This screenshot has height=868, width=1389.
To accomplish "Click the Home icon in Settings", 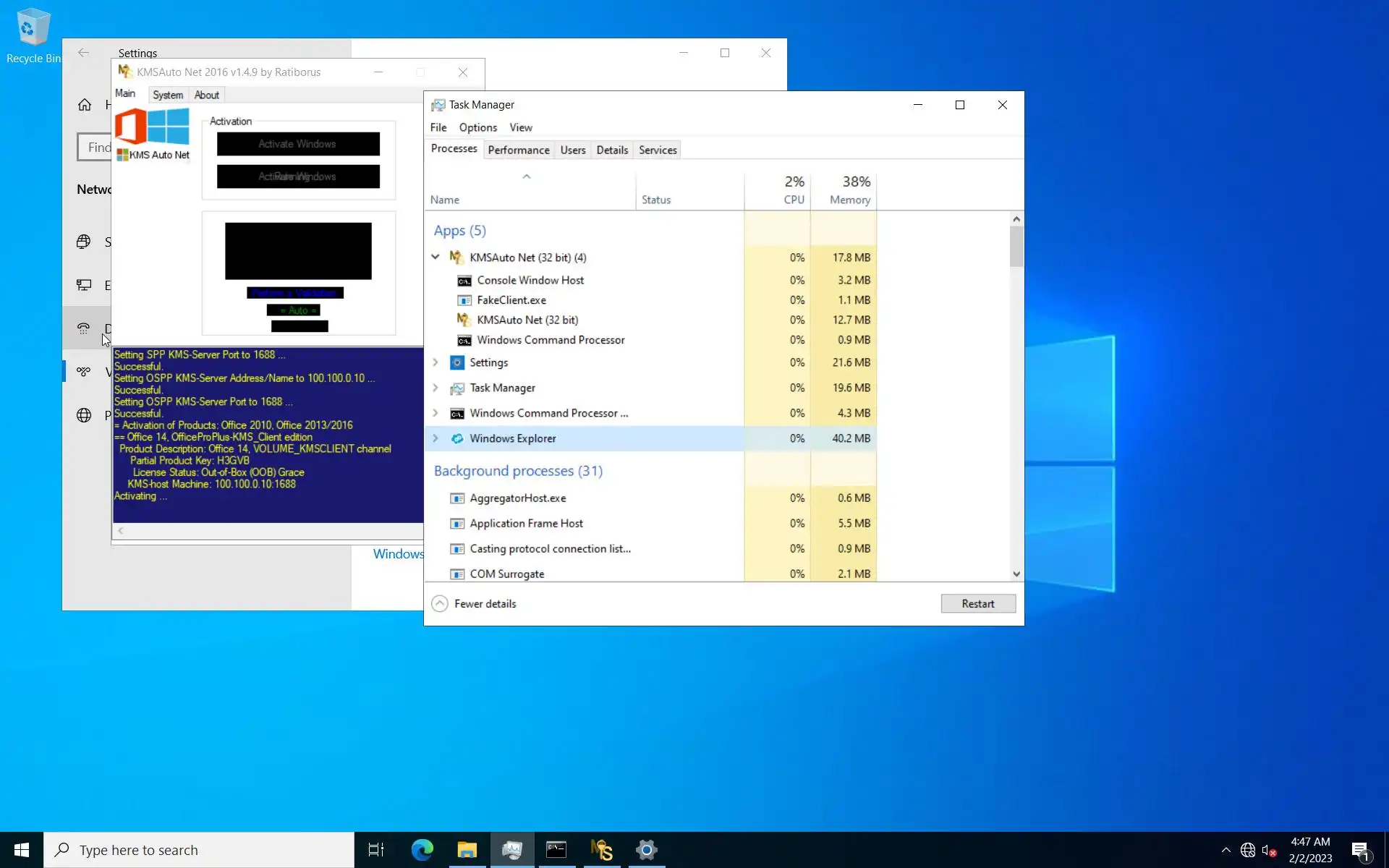I will (85, 105).
